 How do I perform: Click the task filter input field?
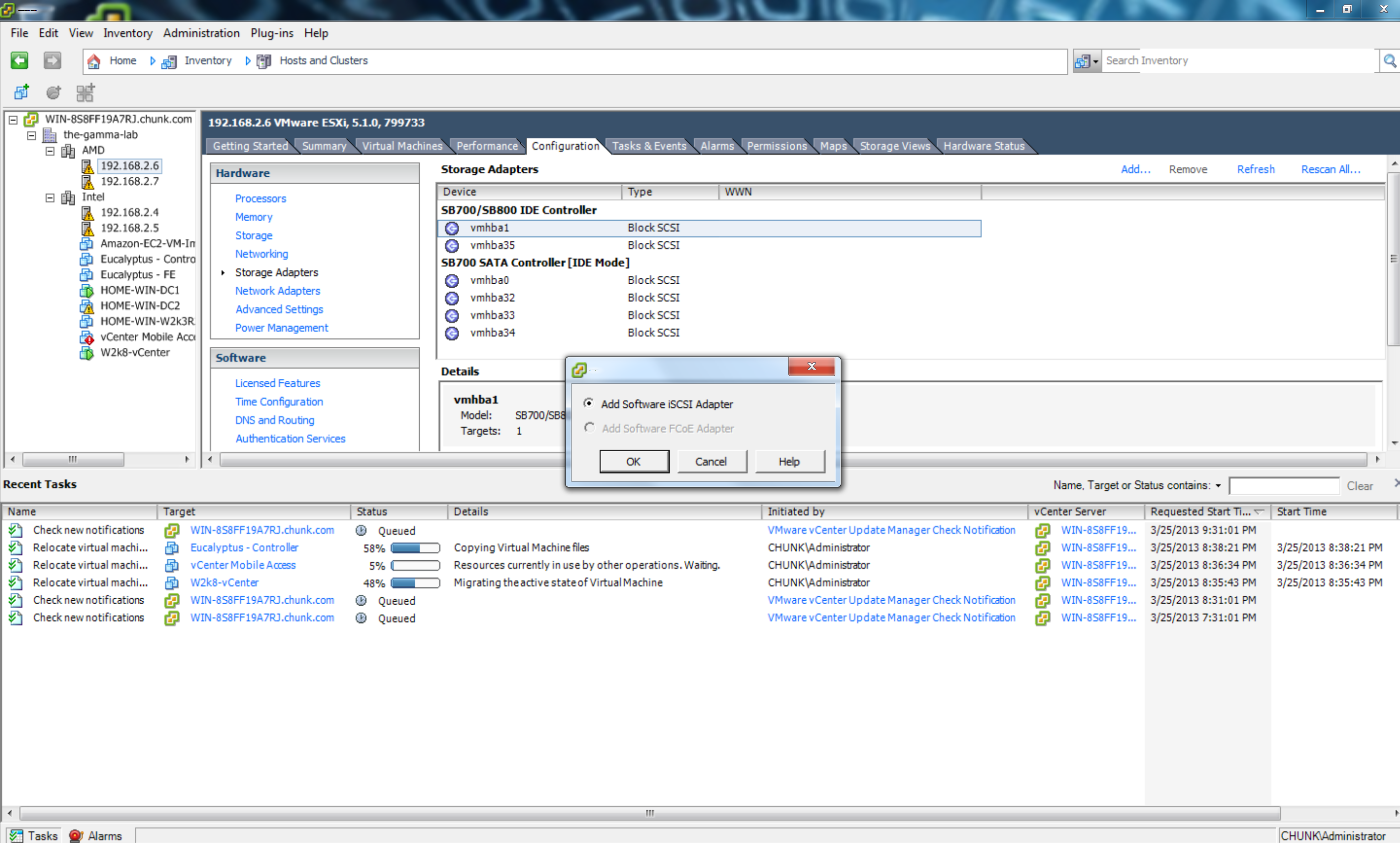1284,485
